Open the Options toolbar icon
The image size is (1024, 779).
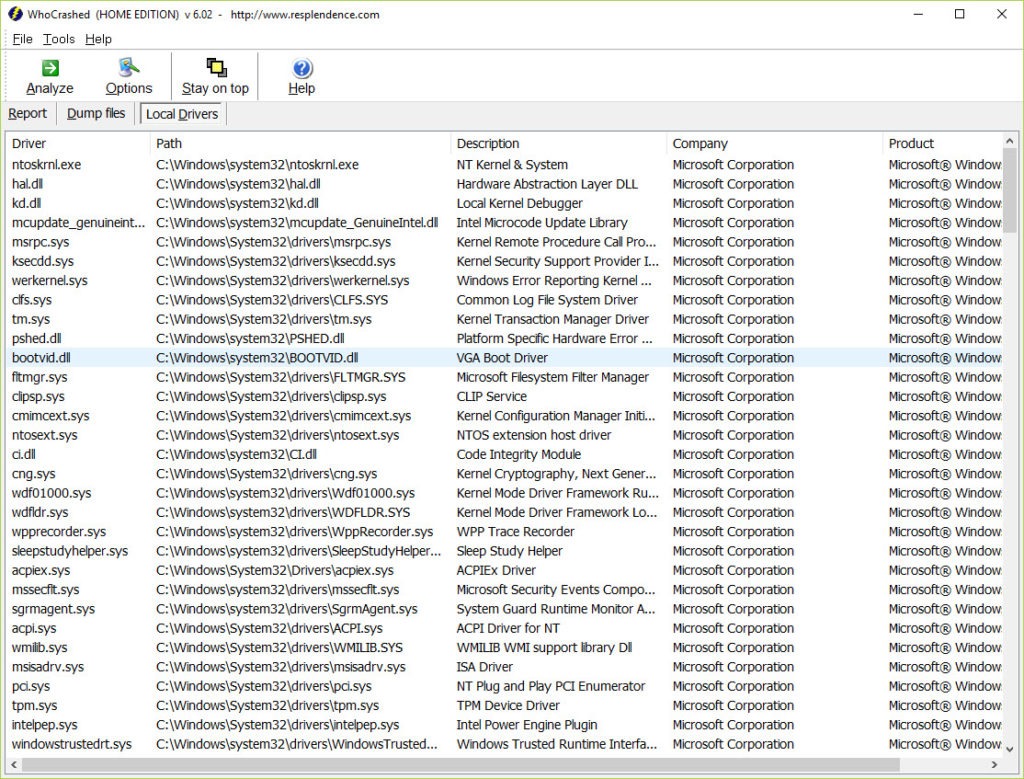pos(129,67)
